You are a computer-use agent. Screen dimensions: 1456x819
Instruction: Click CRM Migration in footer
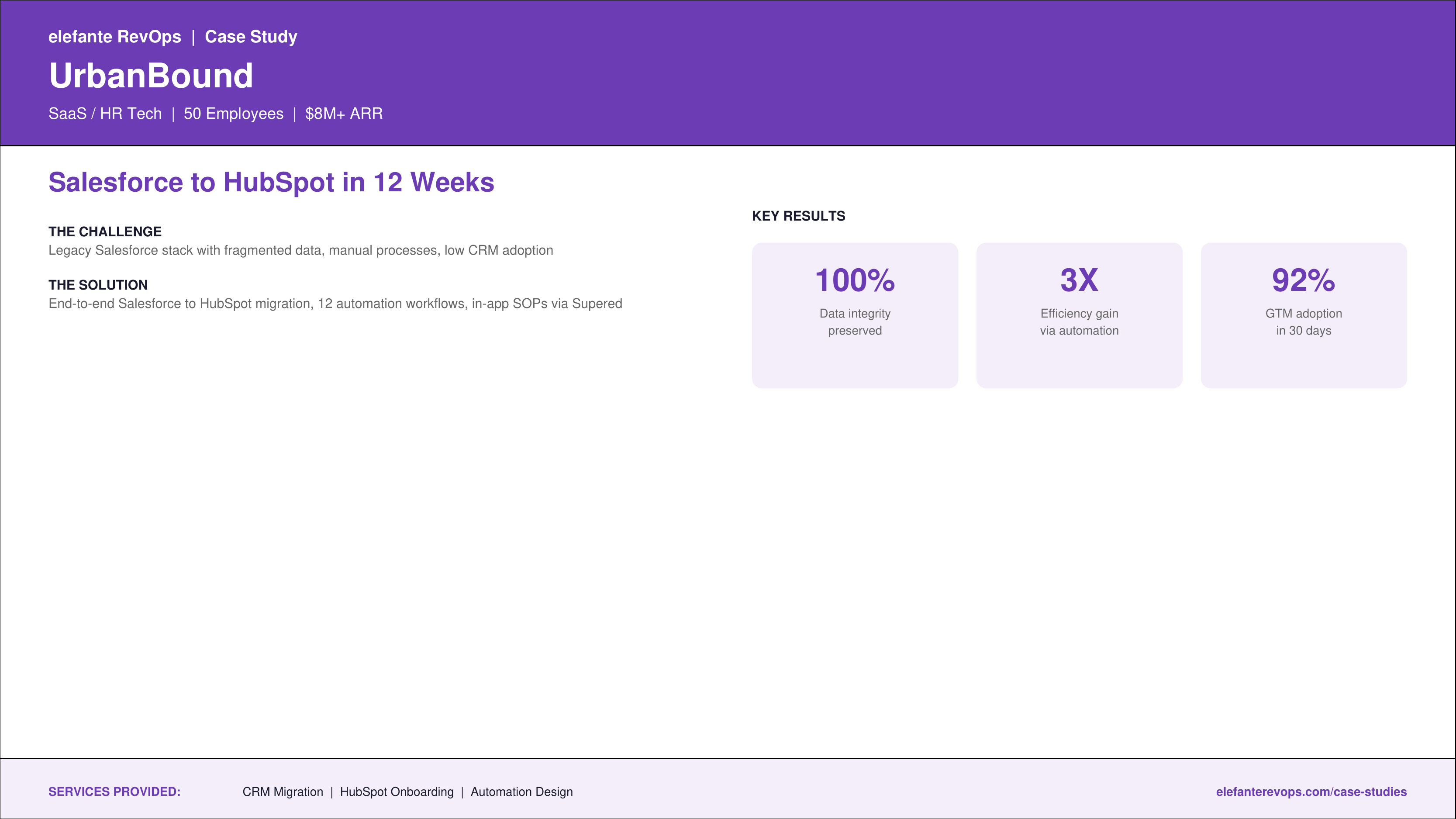click(x=283, y=792)
